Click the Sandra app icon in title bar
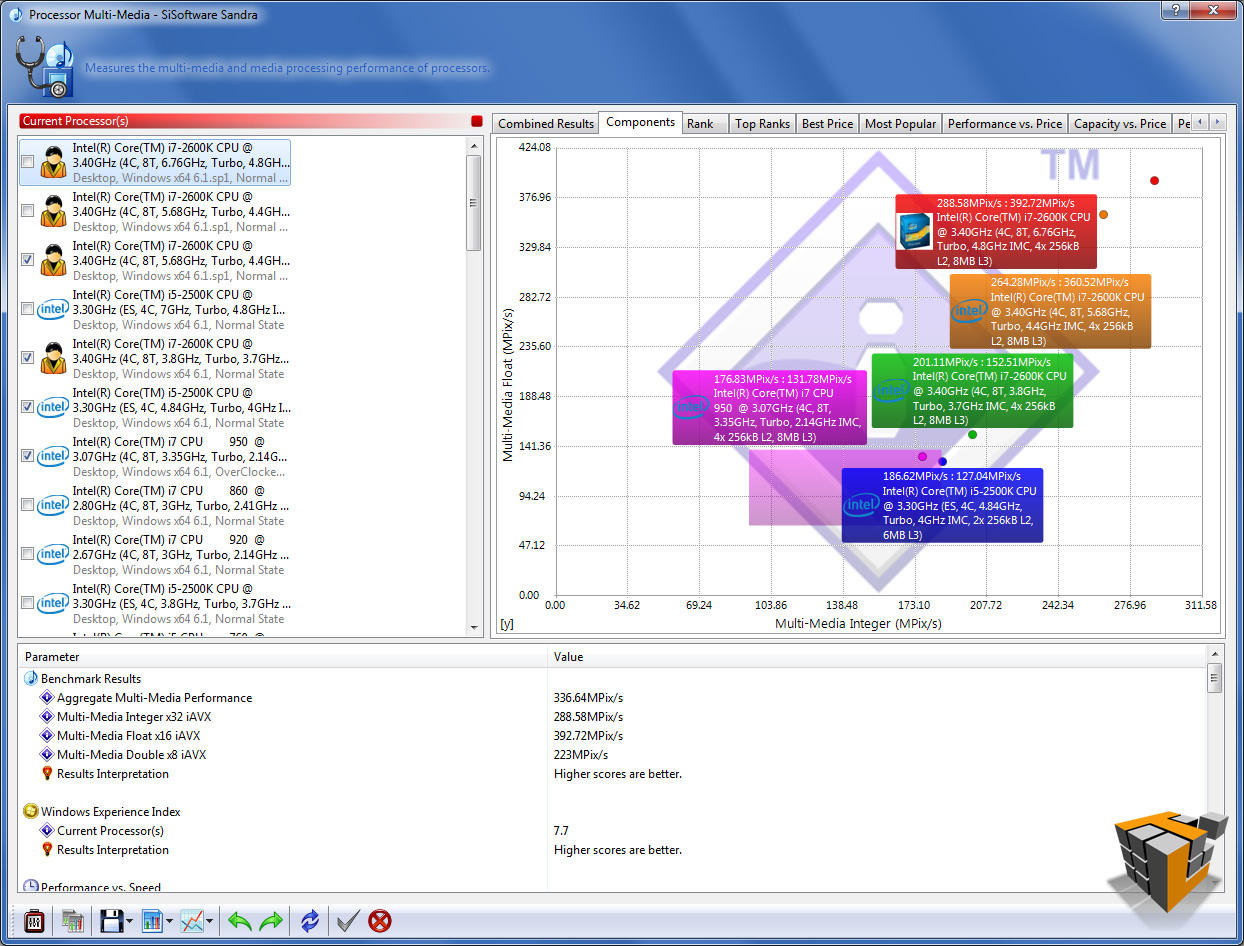The image size is (1244, 946). pyautogui.click(x=15, y=14)
